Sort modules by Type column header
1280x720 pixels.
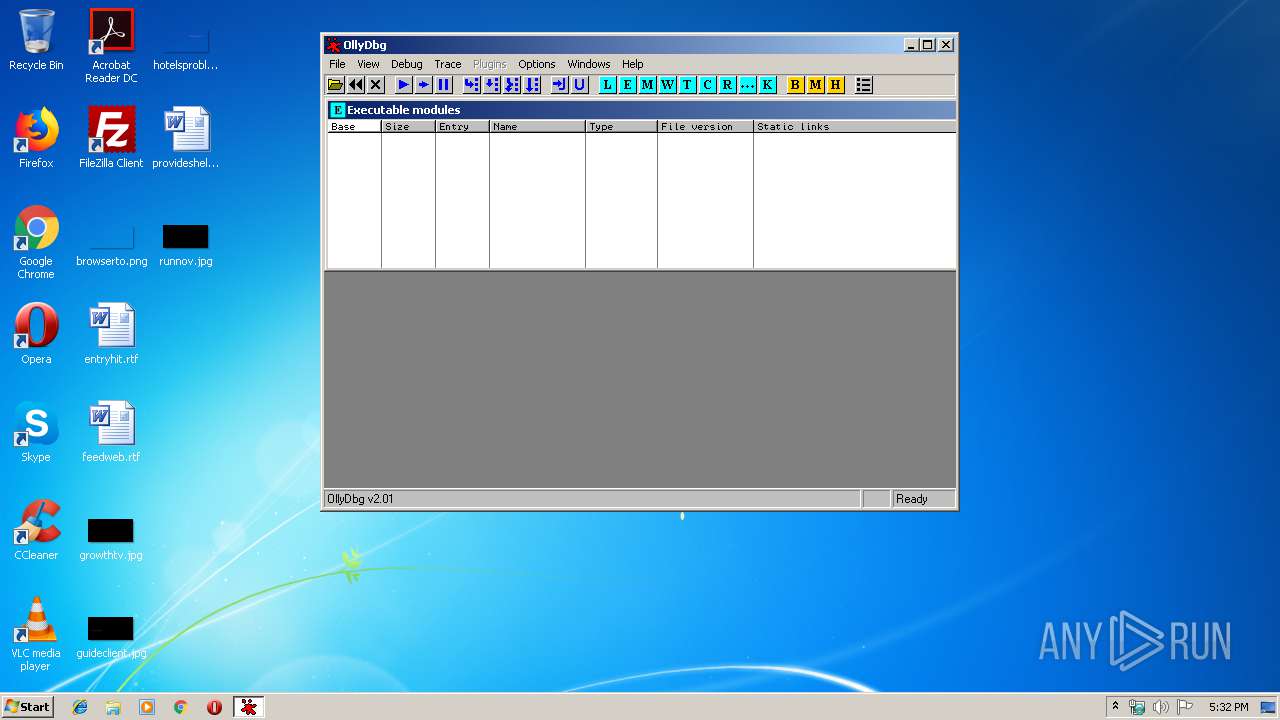pyautogui.click(x=621, y=127)
